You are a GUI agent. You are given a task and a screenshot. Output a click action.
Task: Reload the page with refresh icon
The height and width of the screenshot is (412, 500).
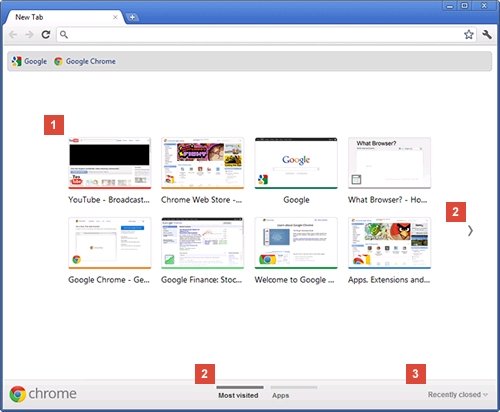click(46, 34)
